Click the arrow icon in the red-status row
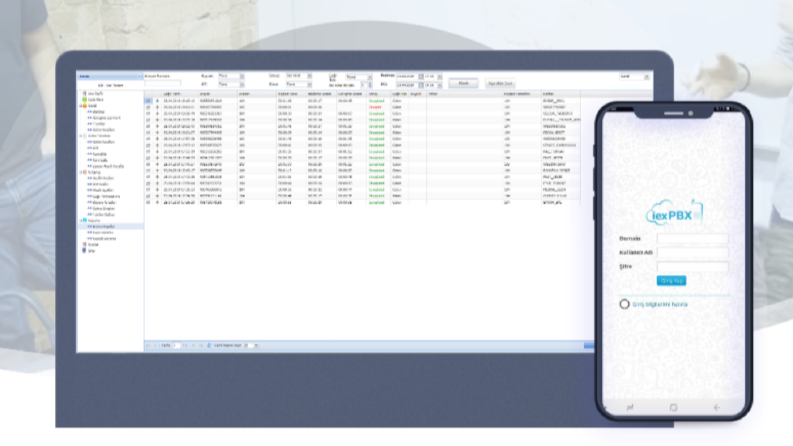793x446 pixels. pos(157,107)
